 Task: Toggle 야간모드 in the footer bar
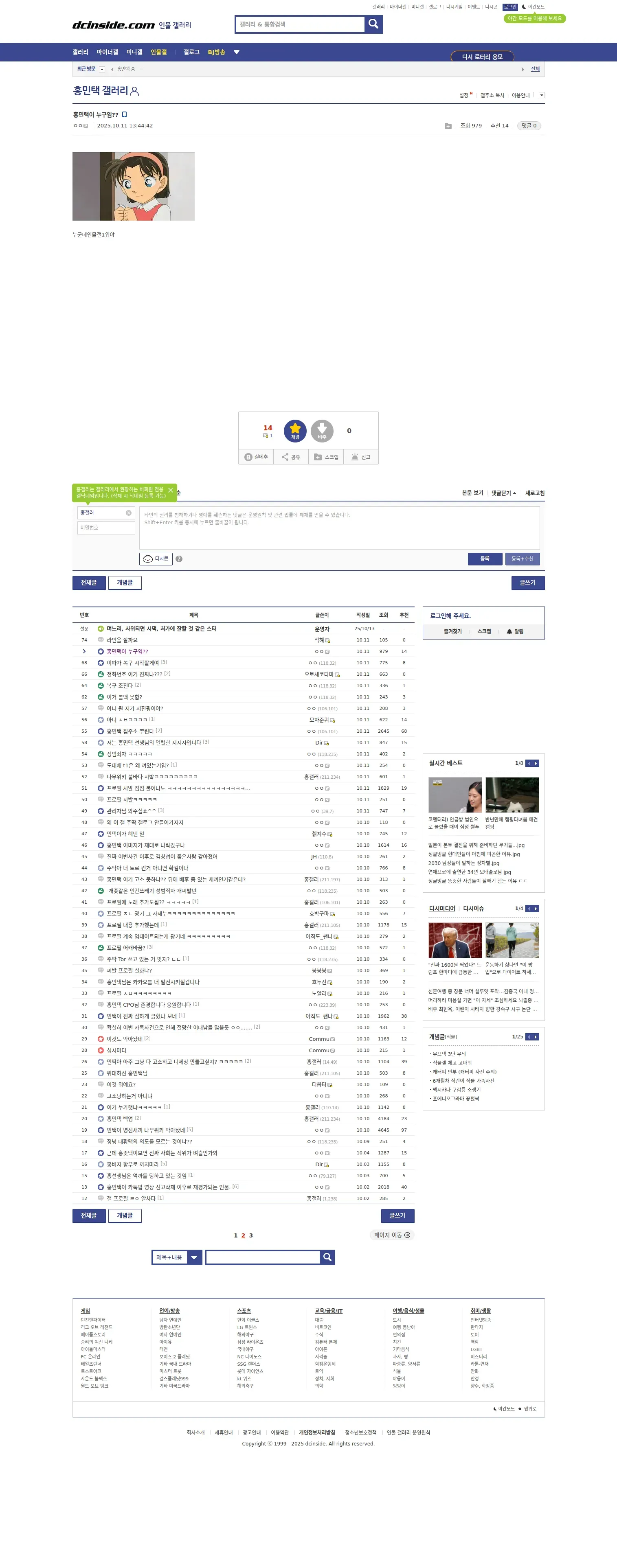504,1409
